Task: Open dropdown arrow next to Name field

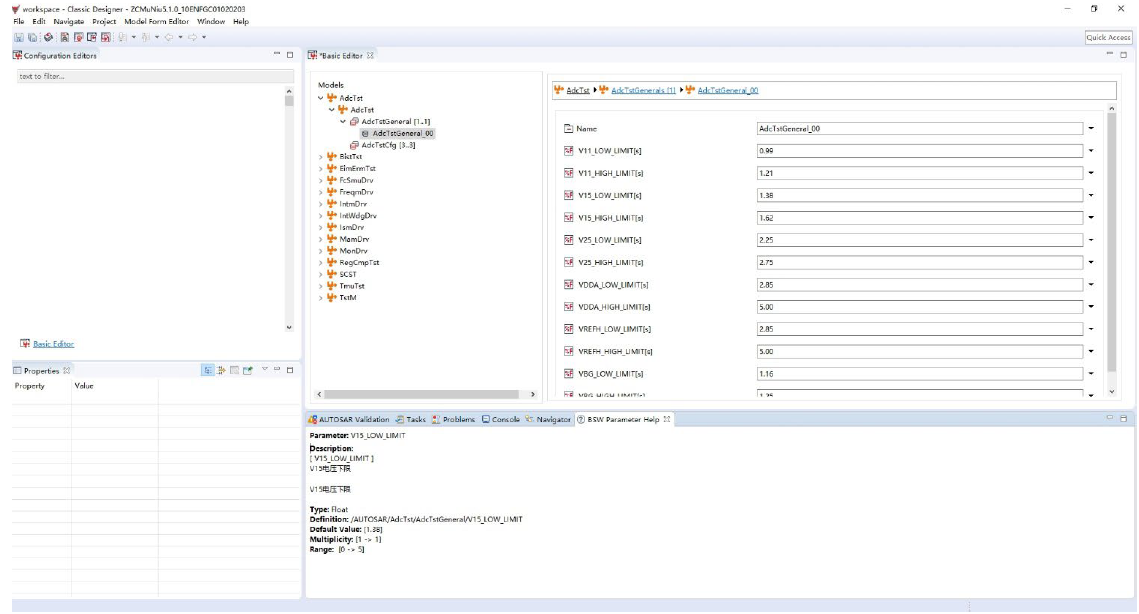Action: coord(1091,129)
